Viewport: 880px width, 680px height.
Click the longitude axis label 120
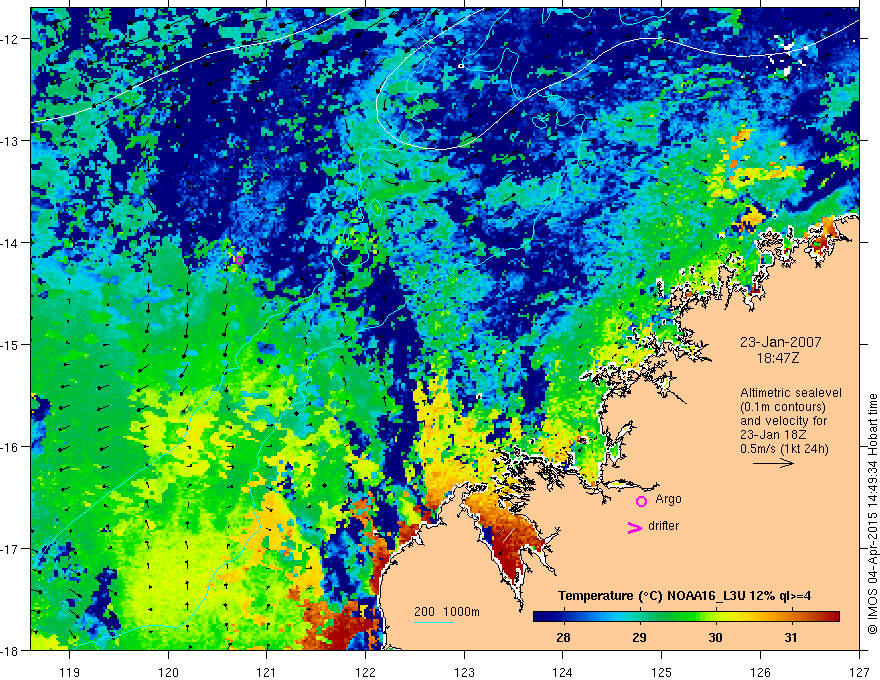click(x=168, y=672)
